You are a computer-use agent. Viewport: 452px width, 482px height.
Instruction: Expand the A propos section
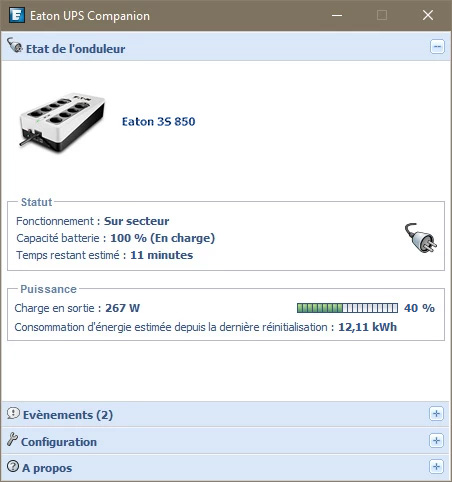tap(436, 466)
